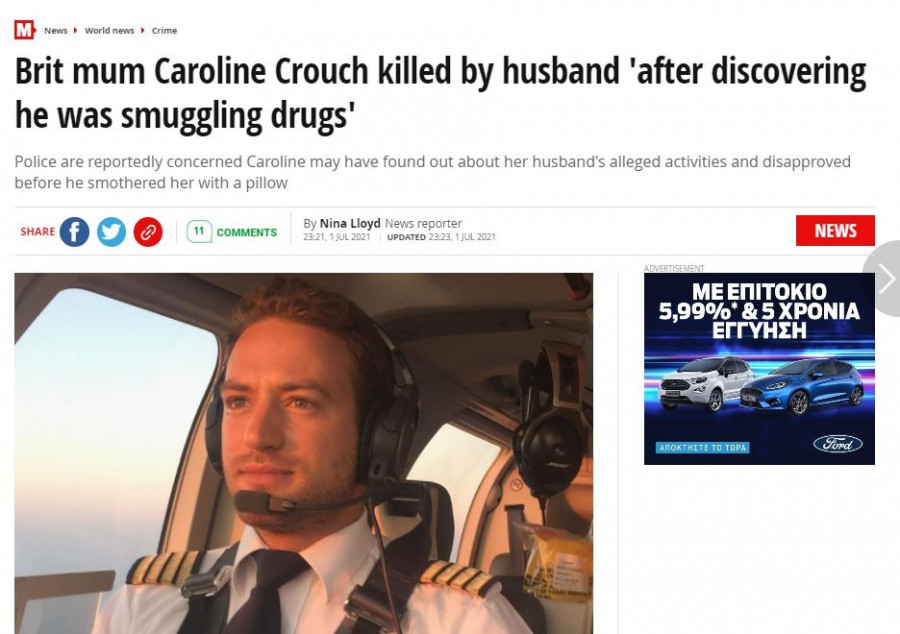Open the pilot photo in cockpit
Screen dimensions: 900x634
(304, 453)
